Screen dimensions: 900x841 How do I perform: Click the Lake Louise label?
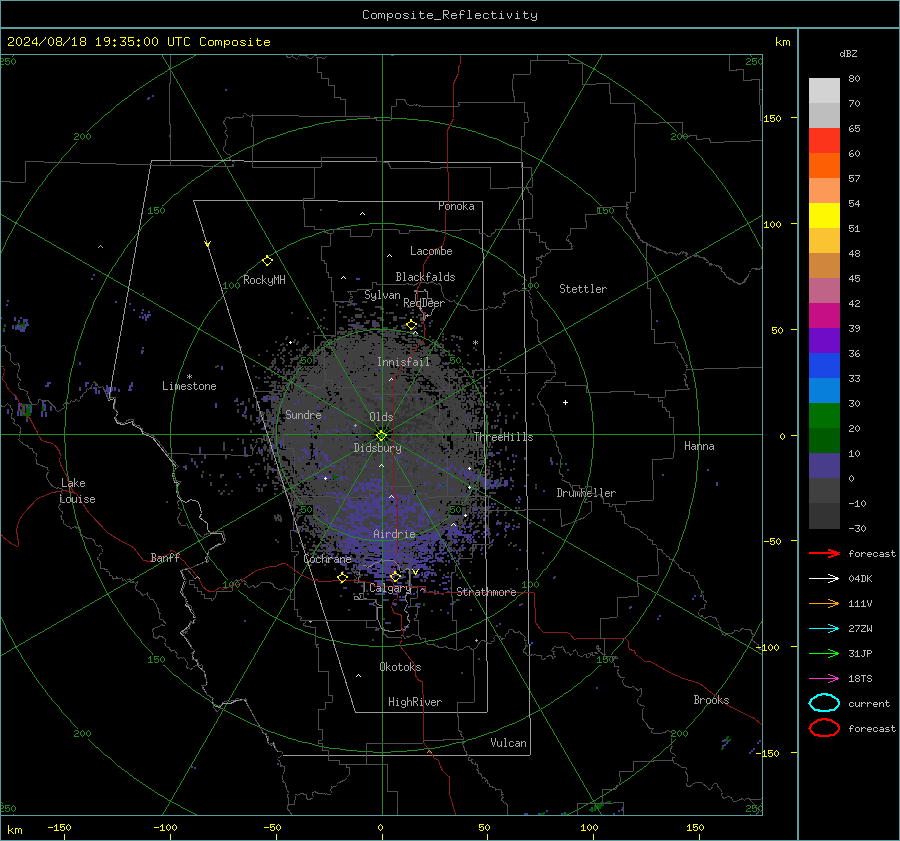[77, 491]
